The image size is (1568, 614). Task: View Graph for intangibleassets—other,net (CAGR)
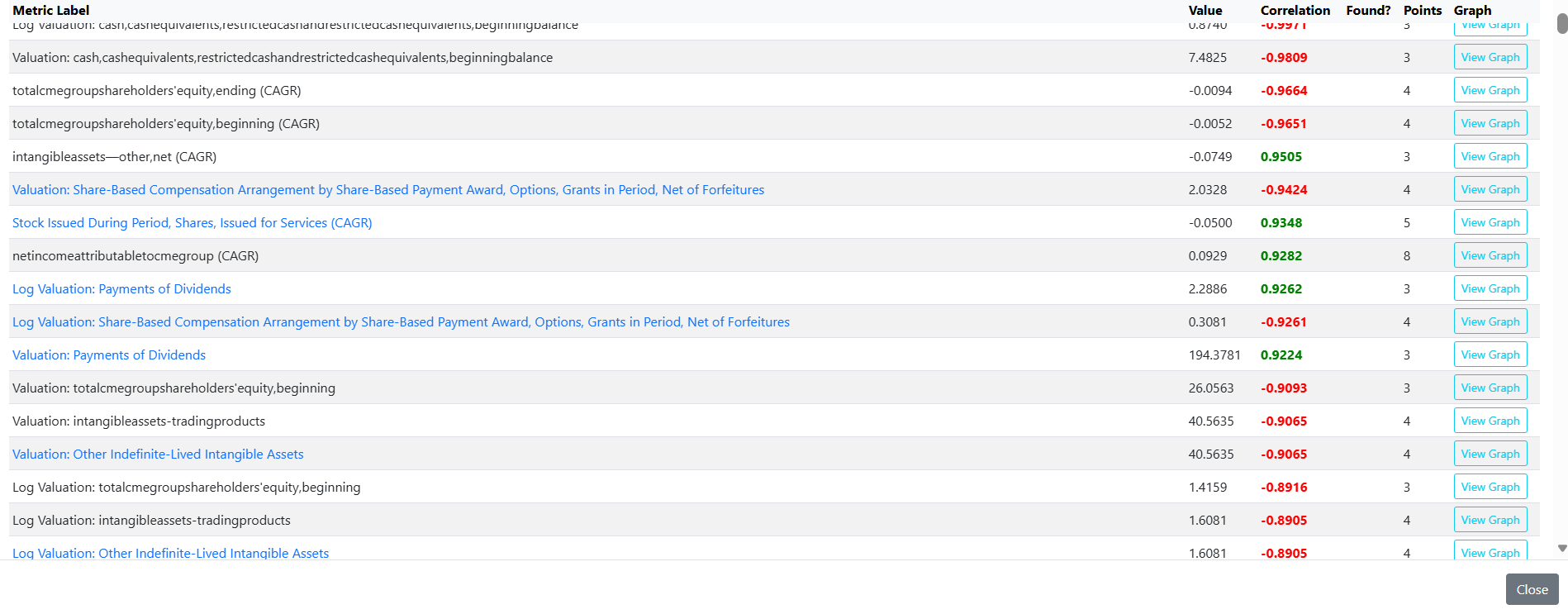1490,156
